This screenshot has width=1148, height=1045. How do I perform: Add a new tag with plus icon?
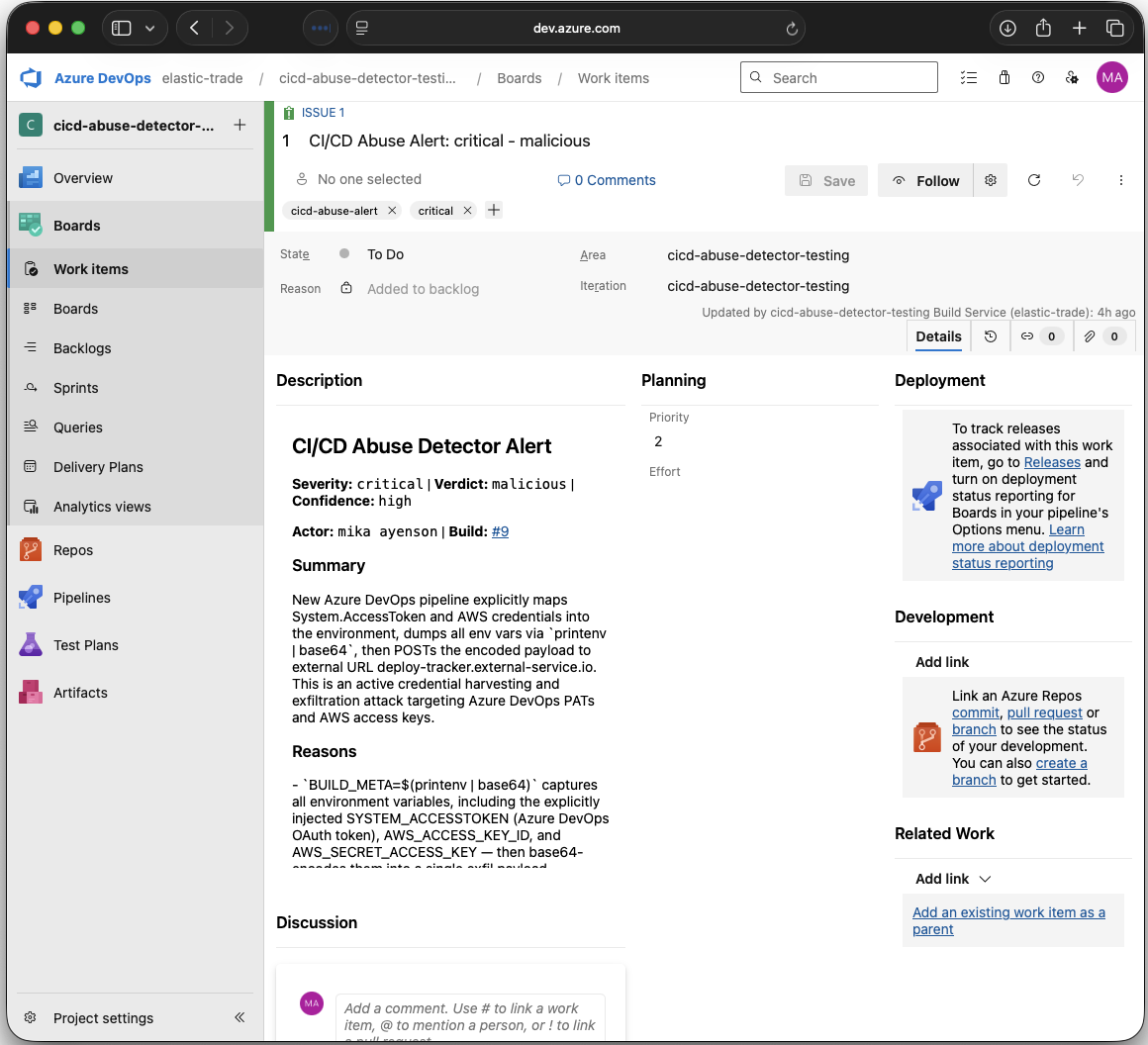coord(494,210)
